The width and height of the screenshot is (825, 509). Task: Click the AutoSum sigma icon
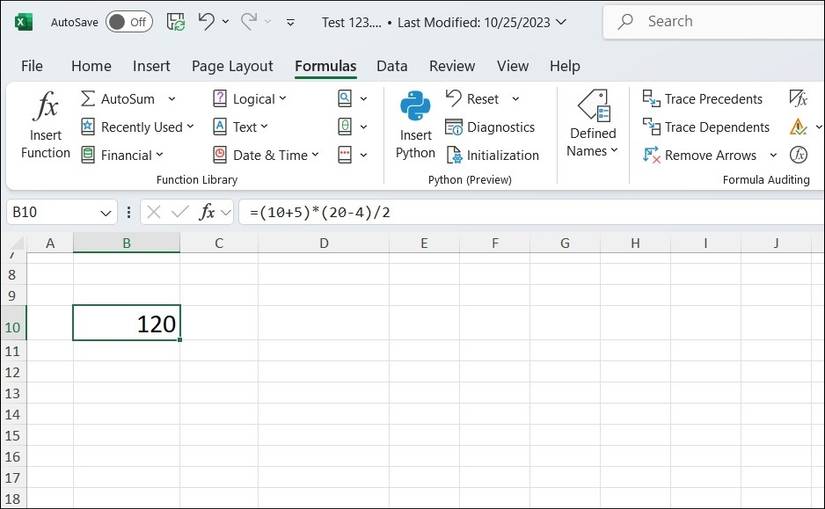pos(88,98)
